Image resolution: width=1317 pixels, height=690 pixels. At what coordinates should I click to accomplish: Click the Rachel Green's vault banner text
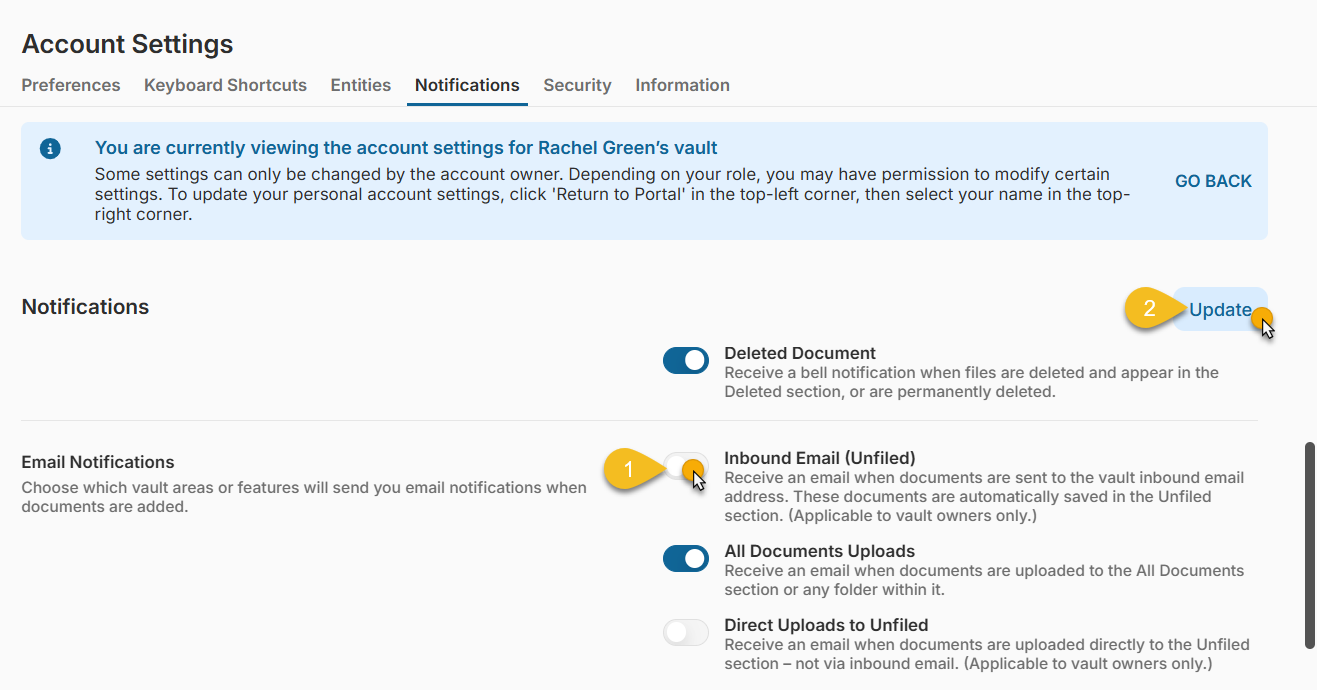coord(405,147)
